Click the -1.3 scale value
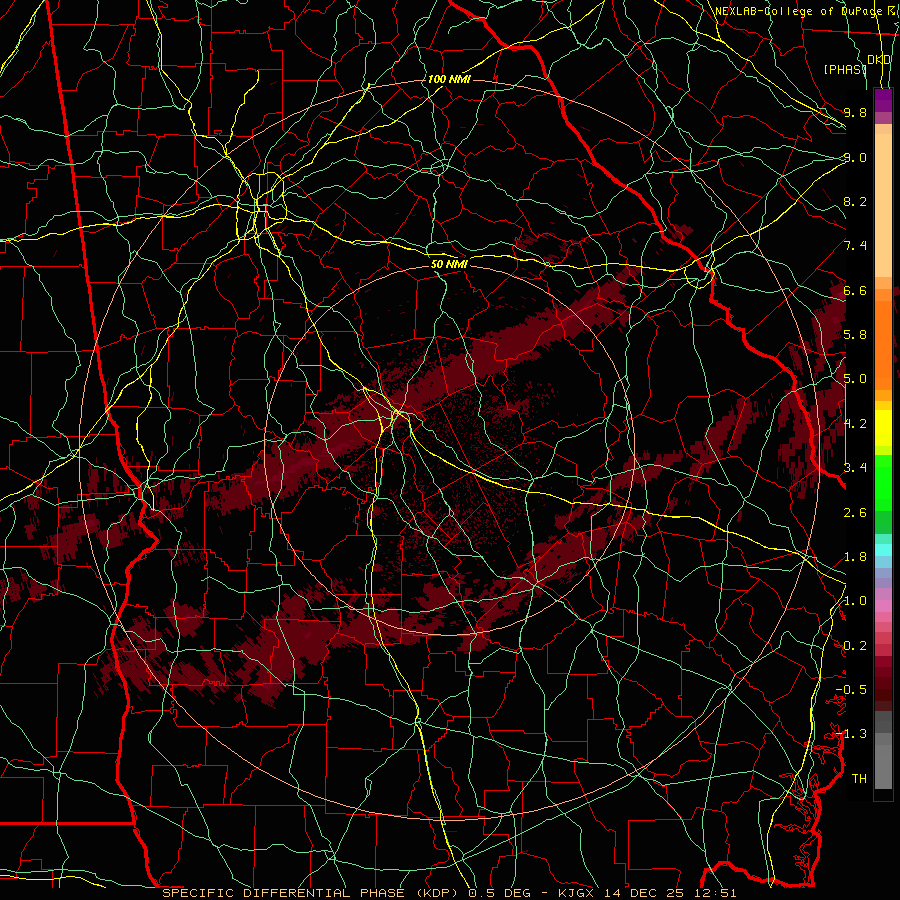Viewport: 900px width, 900px height. click(x=851, y=734)
